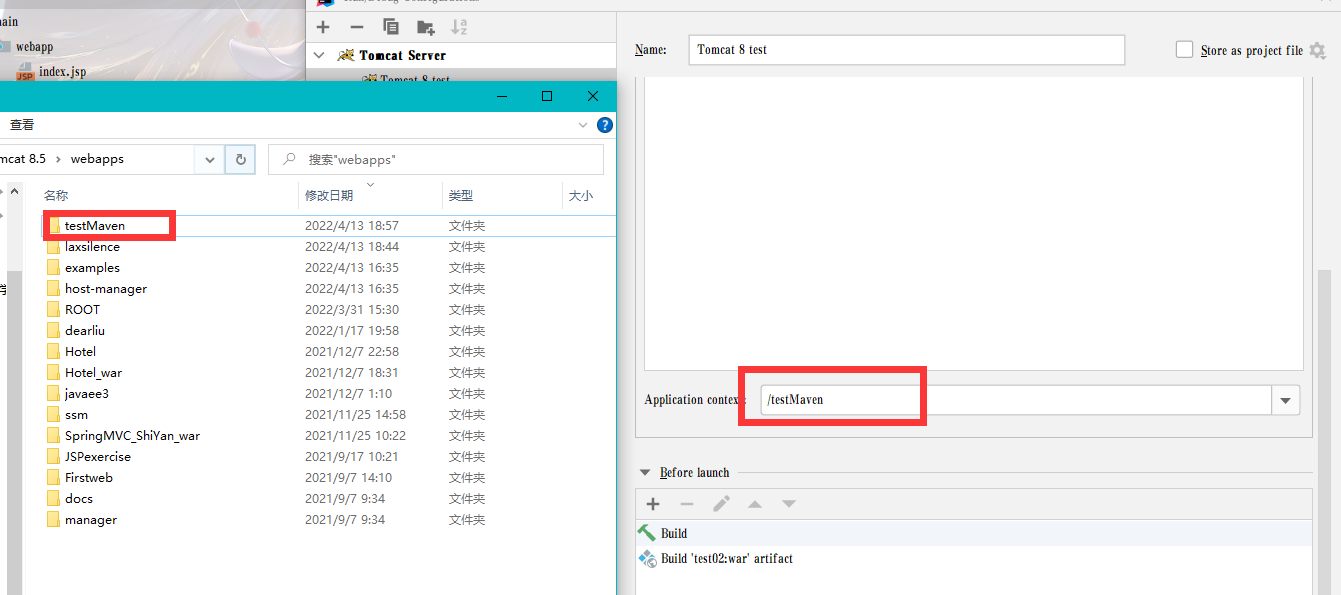Enable Store as project file checkbox
Viewport: 1341px width, 595px height.
pyautogui.click(x=1184, y=50)
